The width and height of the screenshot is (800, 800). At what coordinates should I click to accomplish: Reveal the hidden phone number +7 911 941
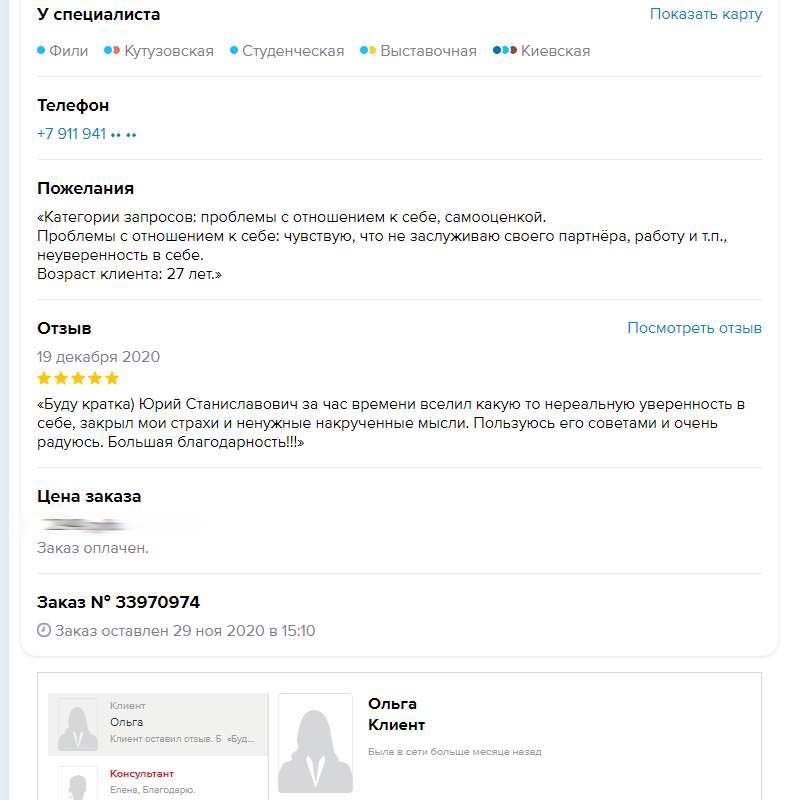(87, 134)
